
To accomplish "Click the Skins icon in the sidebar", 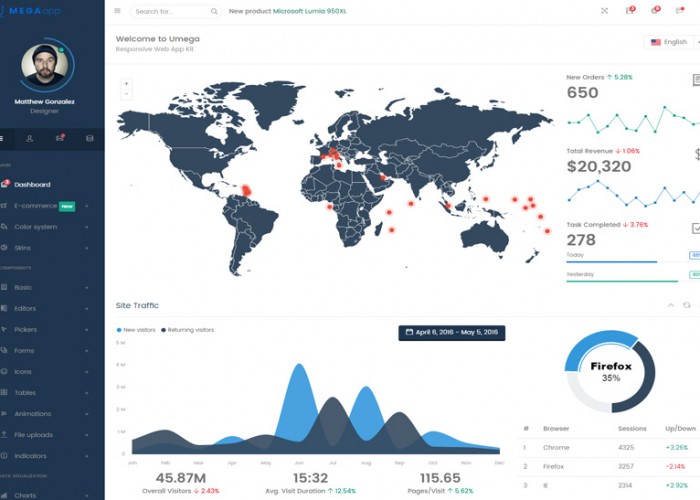I will pyautogui.click(x=4, y=248).
